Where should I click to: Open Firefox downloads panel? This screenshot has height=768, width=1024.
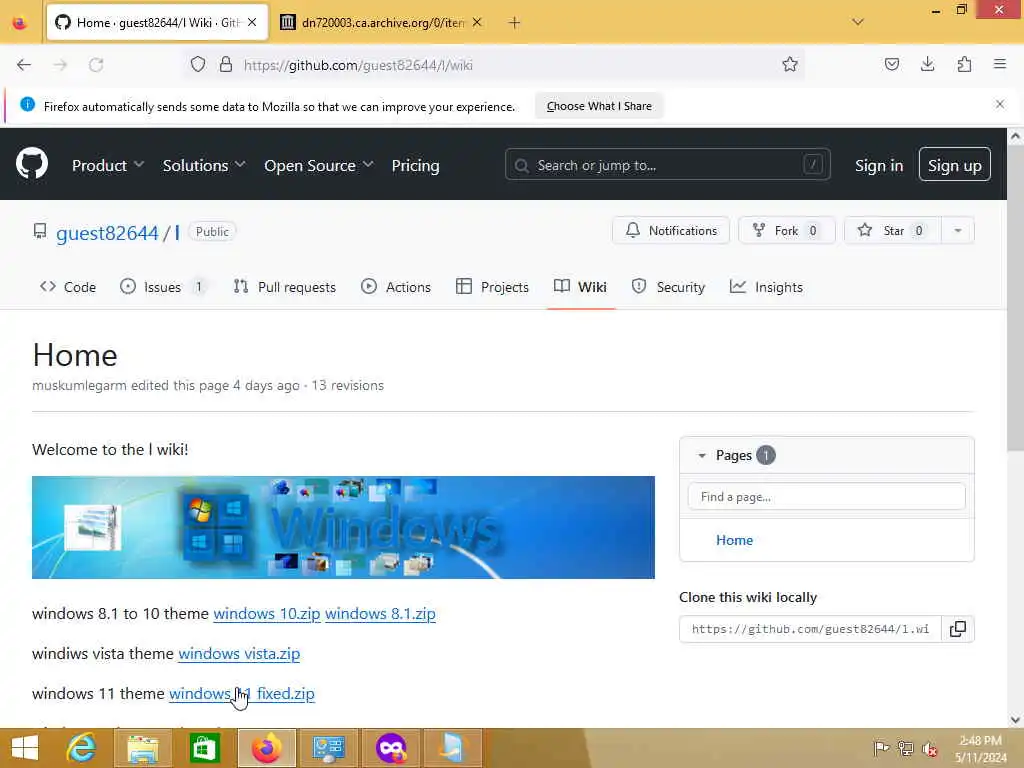(x=927, y=64)
